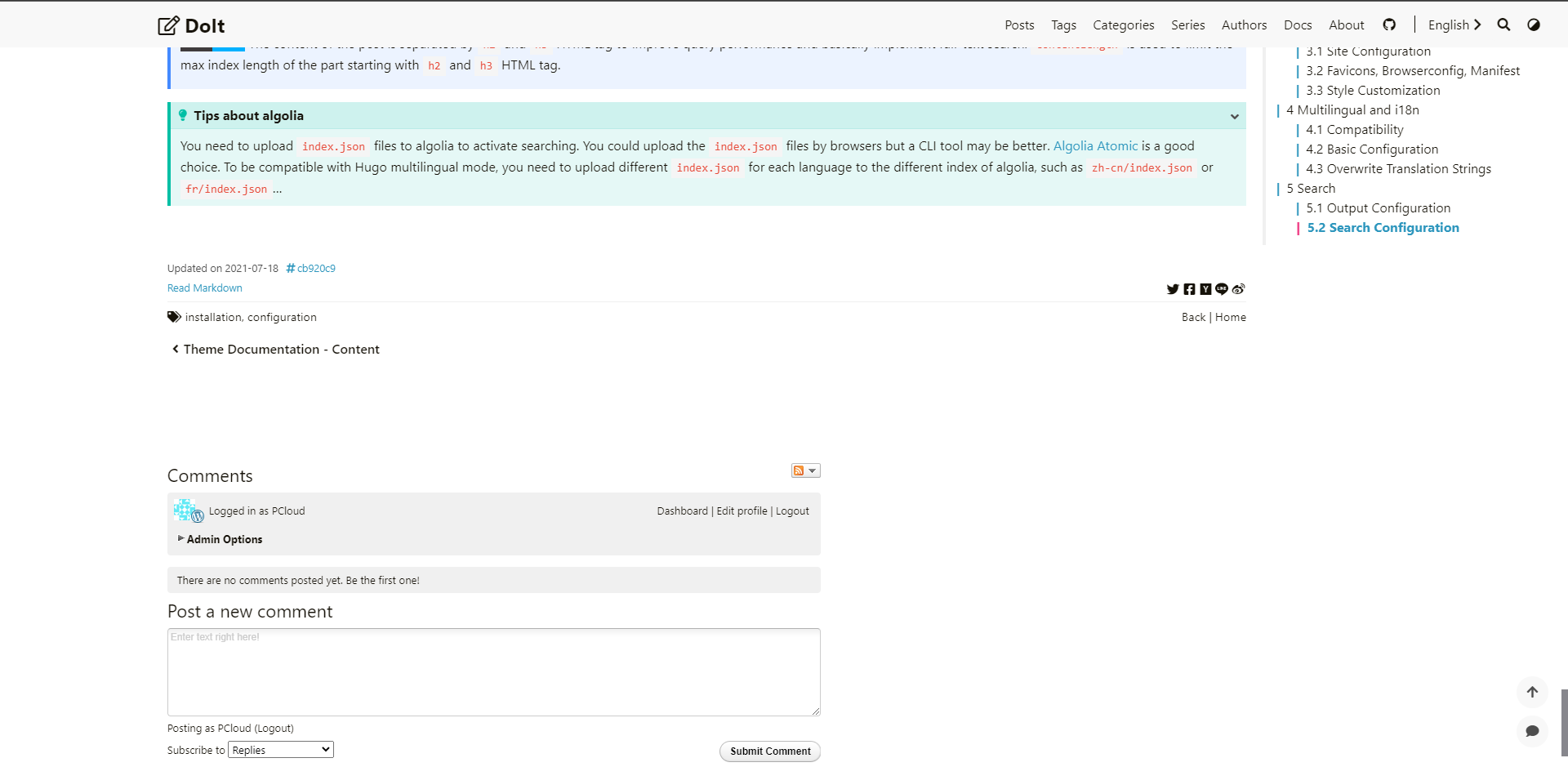
Task: Collapse the Tips about algolia note
Action: [1233, 116]
